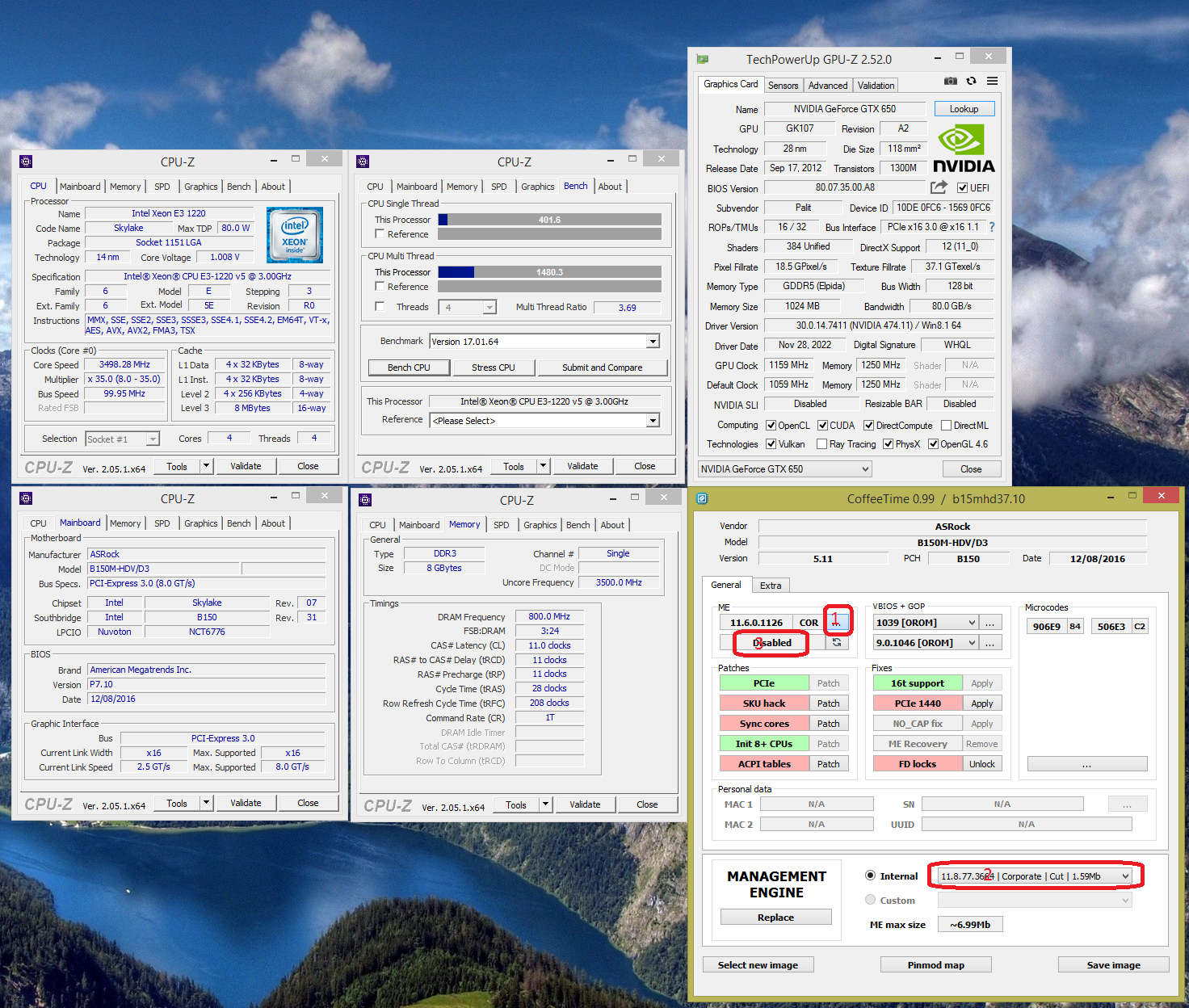
Task: Click browse button beside 1039 [OROM]
Action: (989, 623)
